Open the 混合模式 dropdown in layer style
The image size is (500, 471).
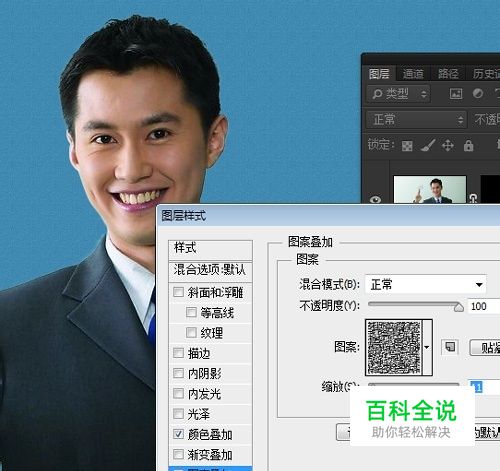coord(426,285)
